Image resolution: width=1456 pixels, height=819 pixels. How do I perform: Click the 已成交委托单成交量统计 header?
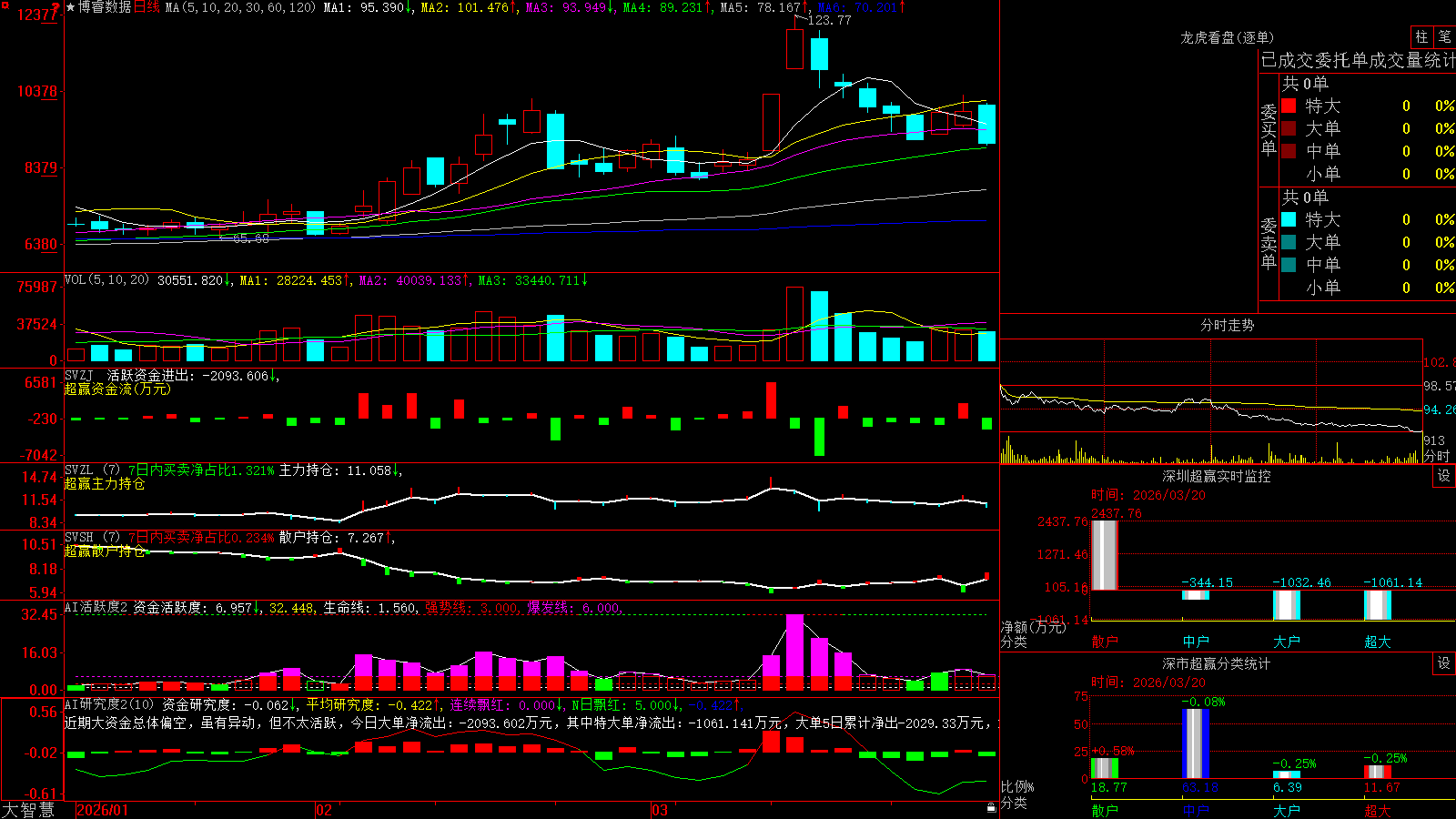point(1358,60)
